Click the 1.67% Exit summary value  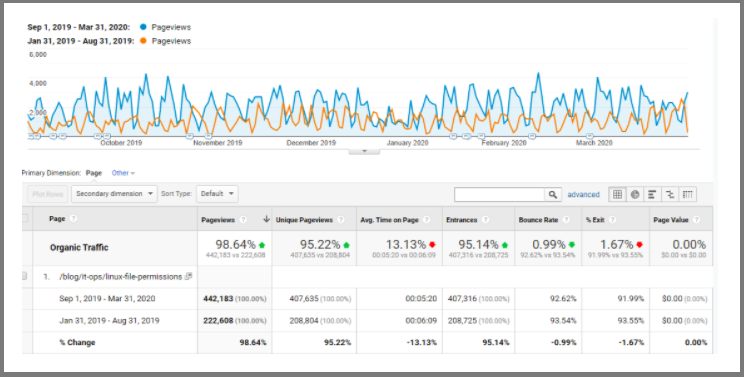click(617, 245)
